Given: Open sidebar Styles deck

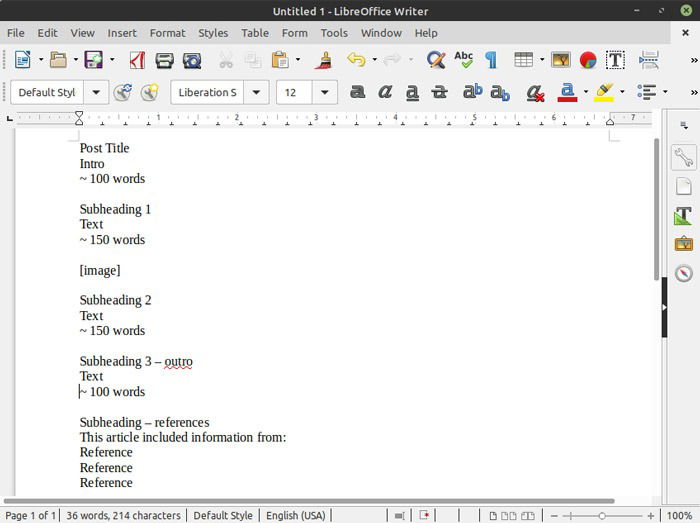Looking at the screenshot, I should pyautogui.click(x=683, y=216).
